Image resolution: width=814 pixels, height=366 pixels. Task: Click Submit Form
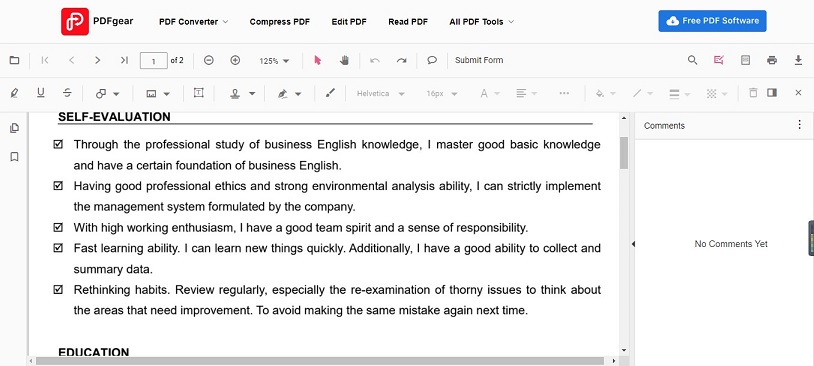coord(479,60)
